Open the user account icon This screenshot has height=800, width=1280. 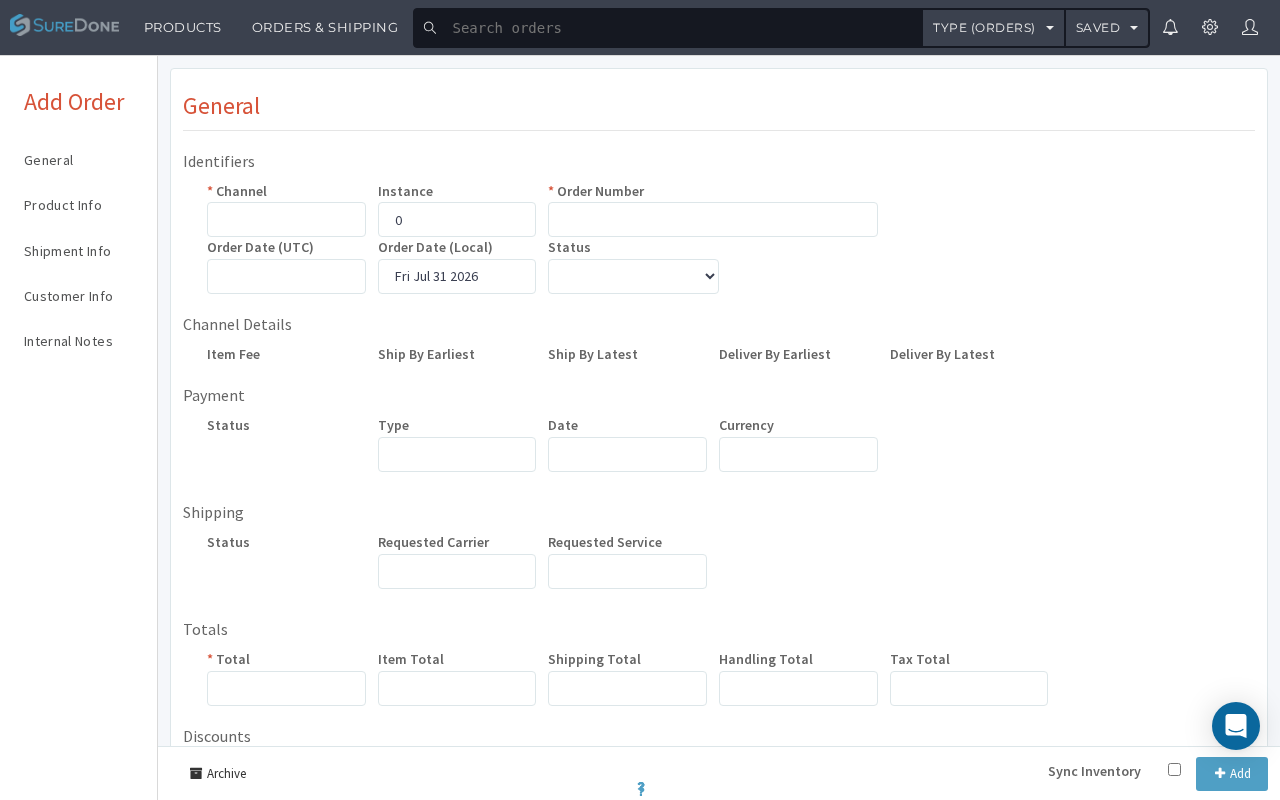tap(1250, 27)
